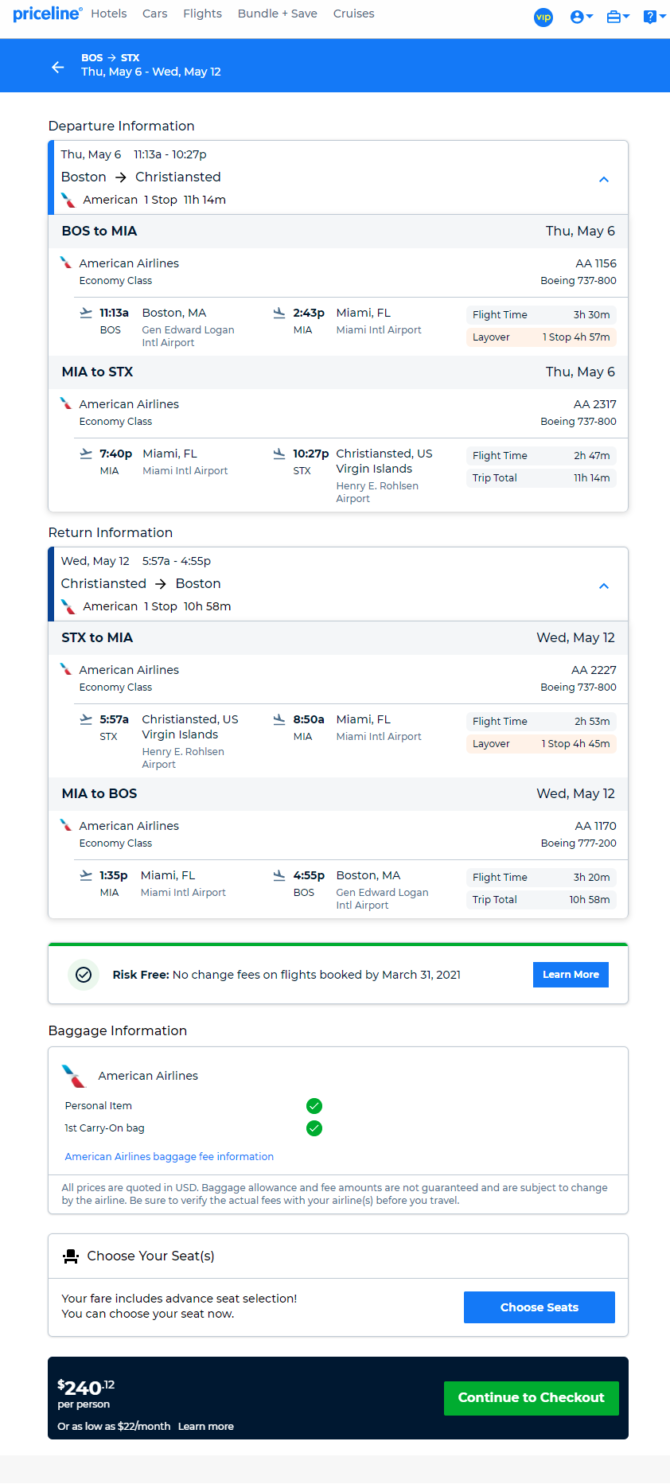Click layover 1 Stop 4h 45m row

pos(542,743)
